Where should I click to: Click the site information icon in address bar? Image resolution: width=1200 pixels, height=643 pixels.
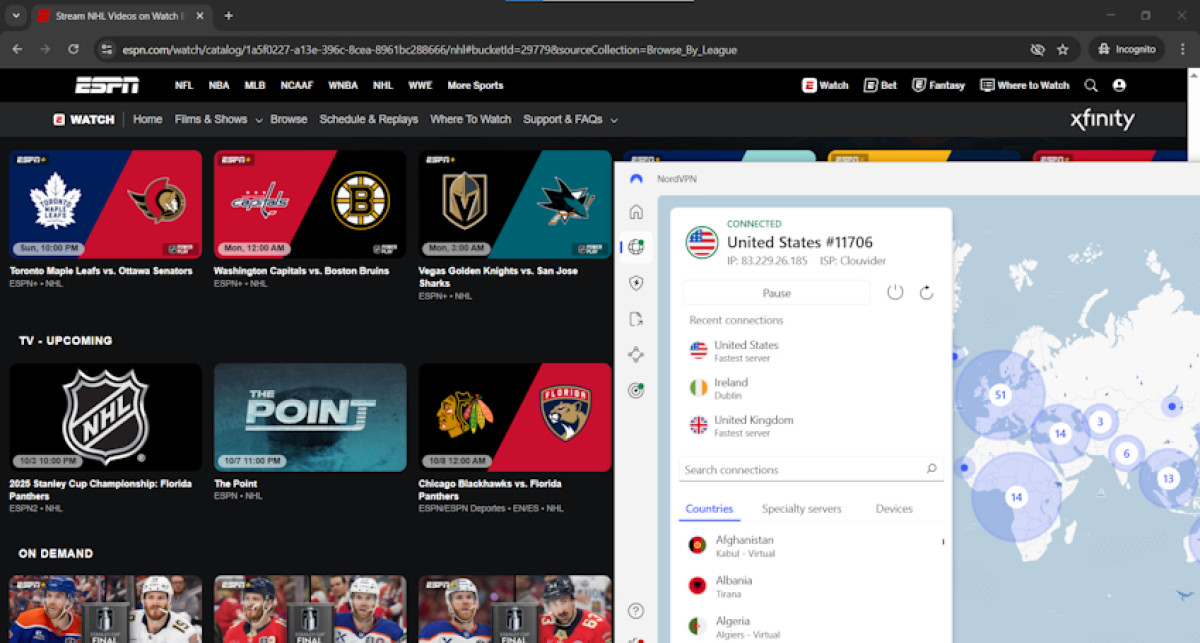tap(108, 49)
